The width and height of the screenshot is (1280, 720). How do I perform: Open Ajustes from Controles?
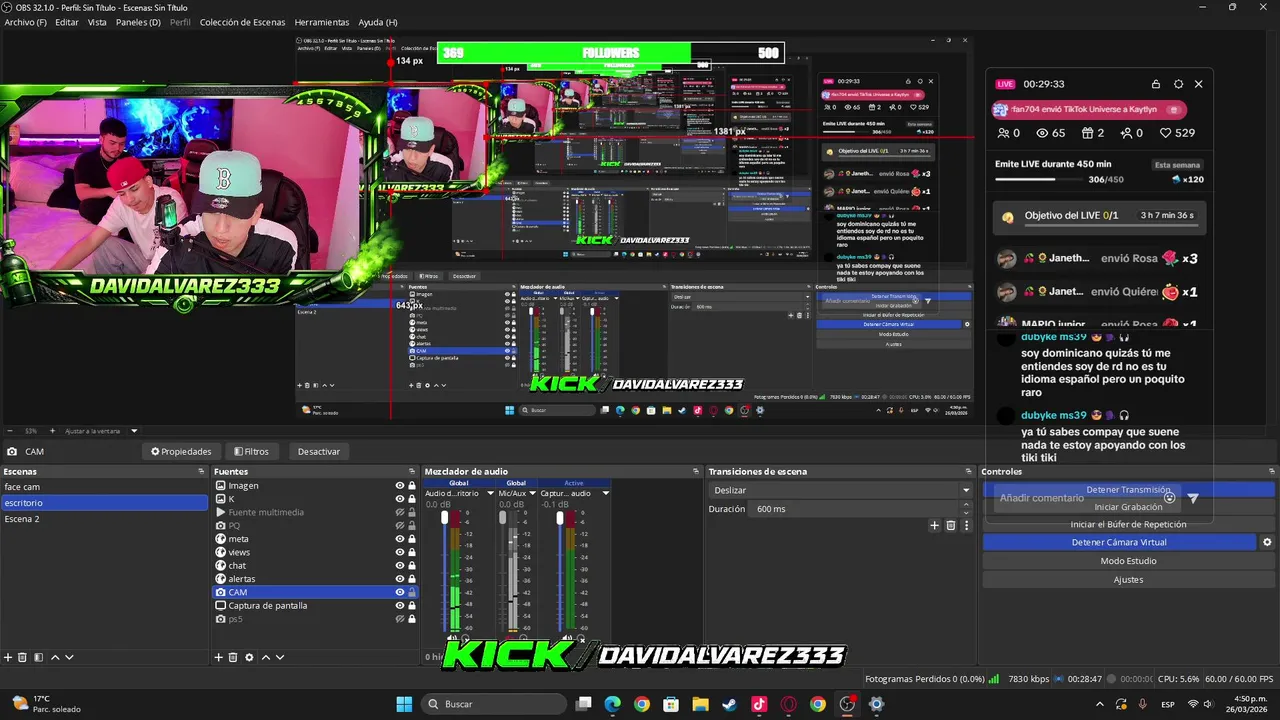1128,580
